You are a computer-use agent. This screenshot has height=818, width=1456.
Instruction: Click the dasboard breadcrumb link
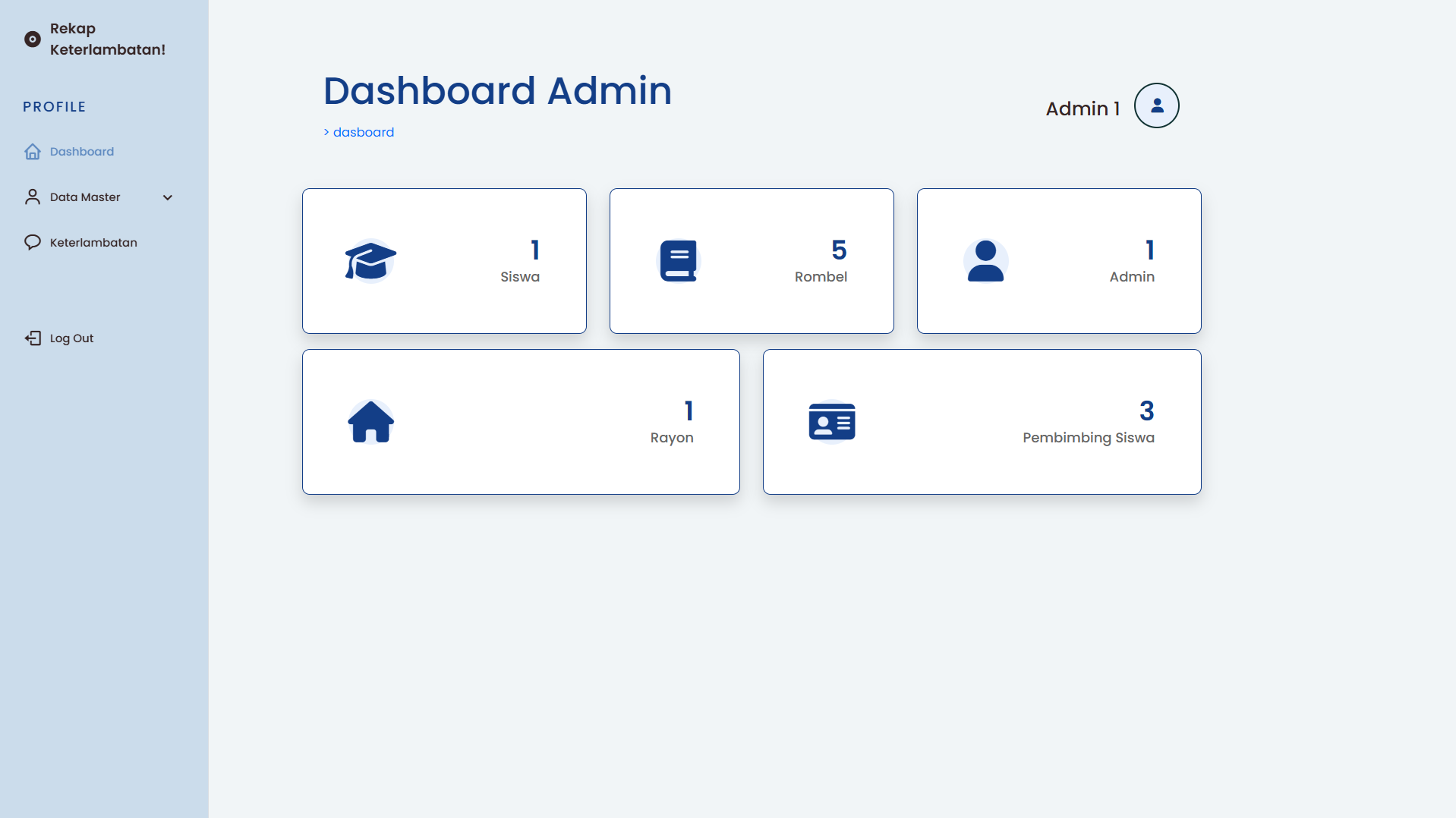coord(364,132)
